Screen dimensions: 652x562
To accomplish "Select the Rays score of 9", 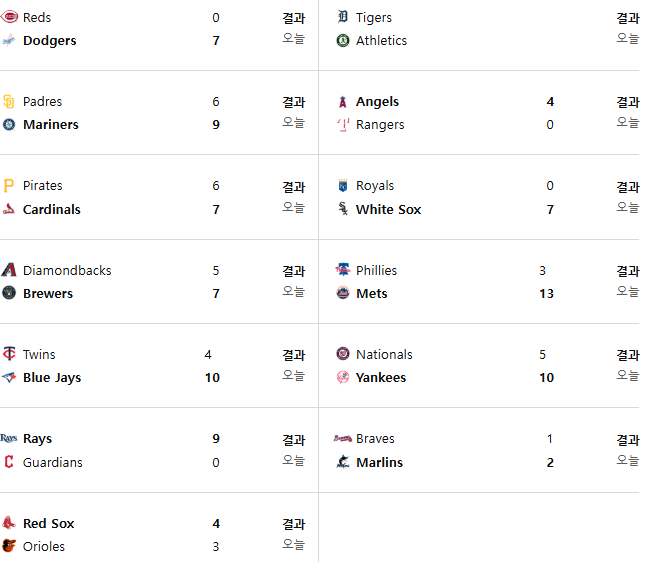I will click(x=216, y=439).
